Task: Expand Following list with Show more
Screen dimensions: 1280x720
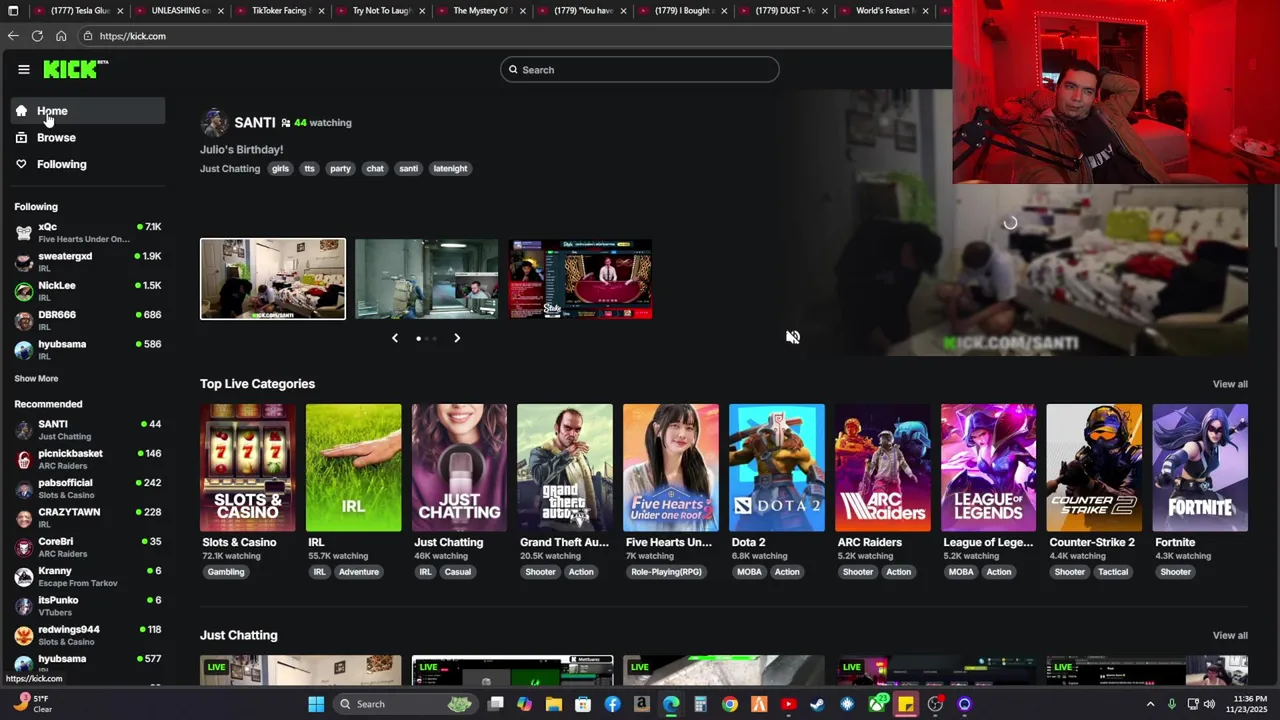Action: pyautogui.click(x=36, y=379)
